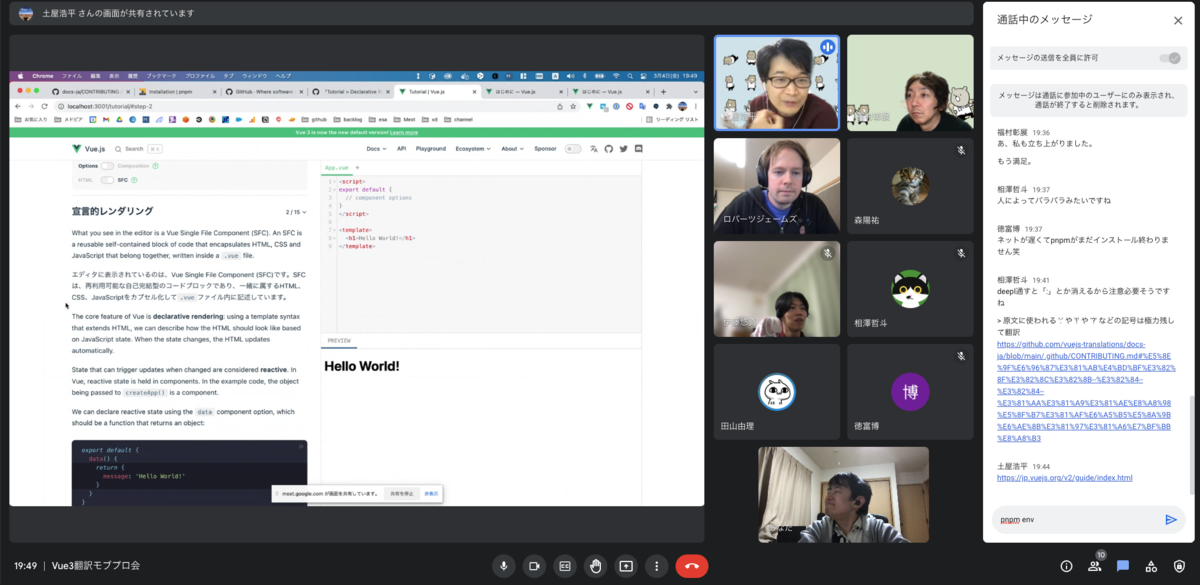1200x585 pixels.
Task: Click the Vue.js Search box
Action: click(138, 149)
